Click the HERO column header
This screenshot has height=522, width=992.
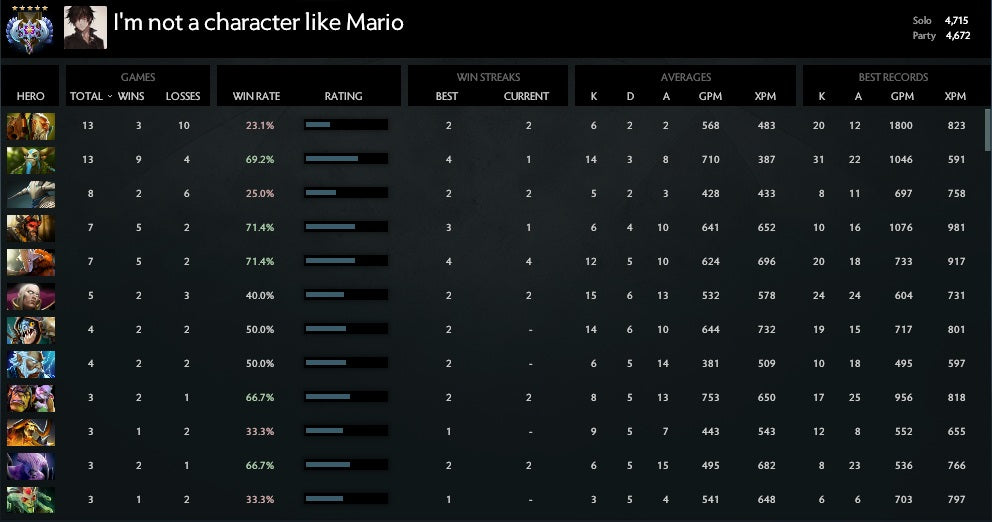[x=31, y=97]
